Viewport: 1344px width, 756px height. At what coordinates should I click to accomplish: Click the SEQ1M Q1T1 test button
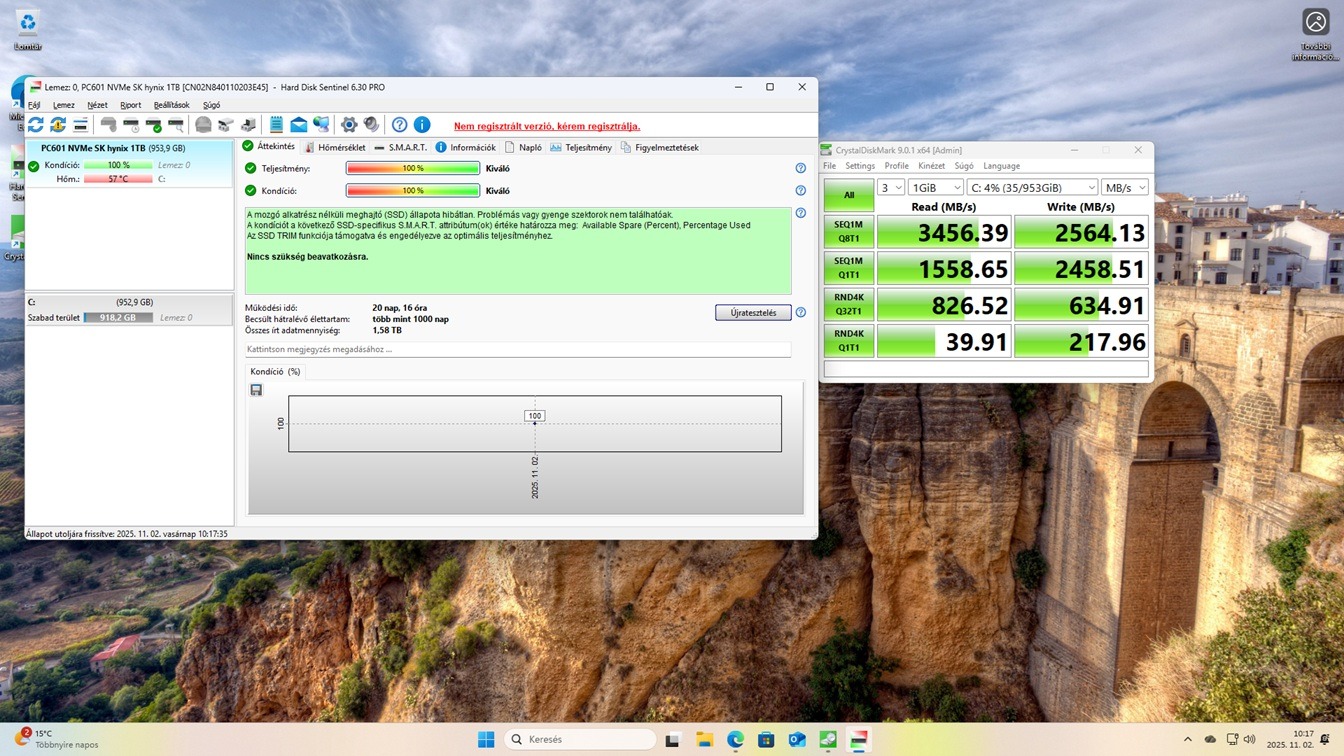pyautogui.click(x=848, y=268)
